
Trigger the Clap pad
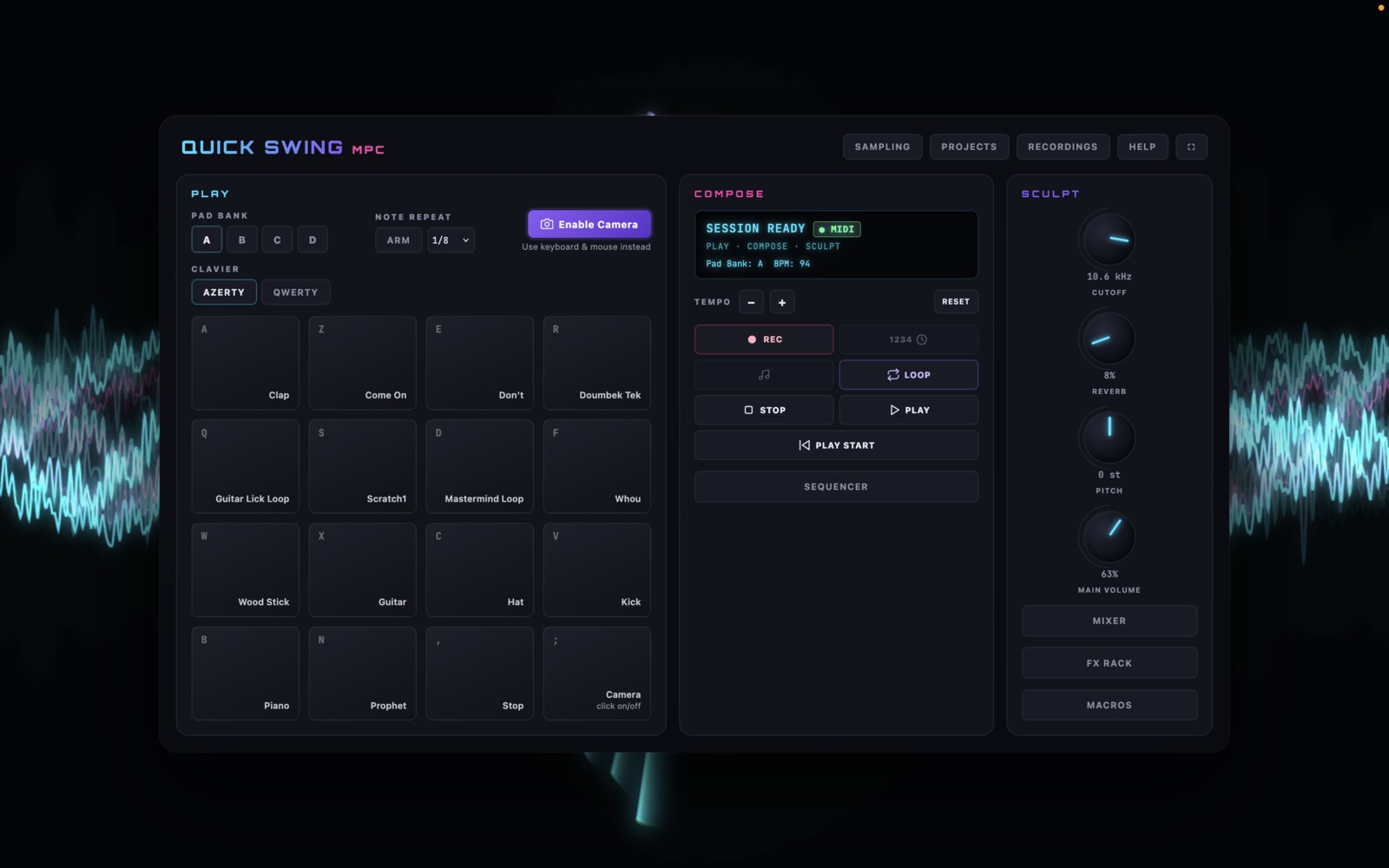[246, 363]
